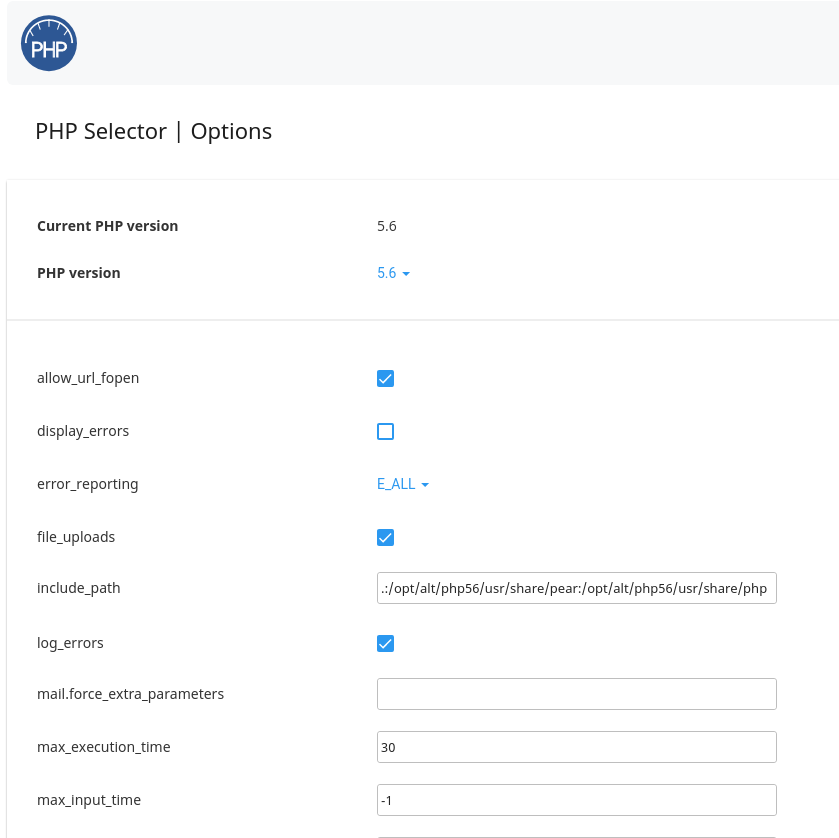Expand the error_reporting E_ALL dropdown
The image size is (839, 838).
(x=397, y=483)
